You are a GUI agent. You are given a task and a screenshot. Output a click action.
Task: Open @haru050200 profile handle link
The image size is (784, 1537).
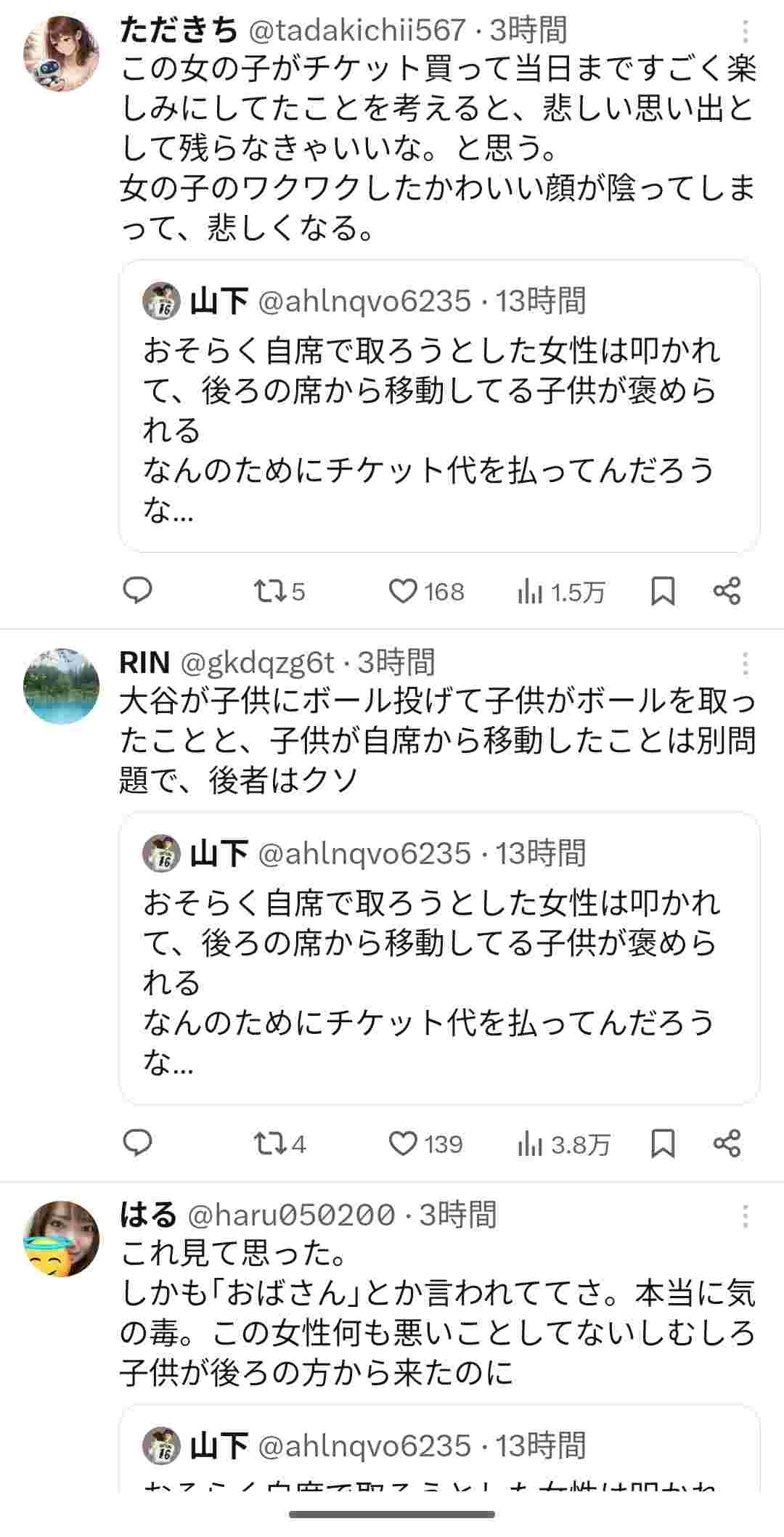[x=292, y=1214]
